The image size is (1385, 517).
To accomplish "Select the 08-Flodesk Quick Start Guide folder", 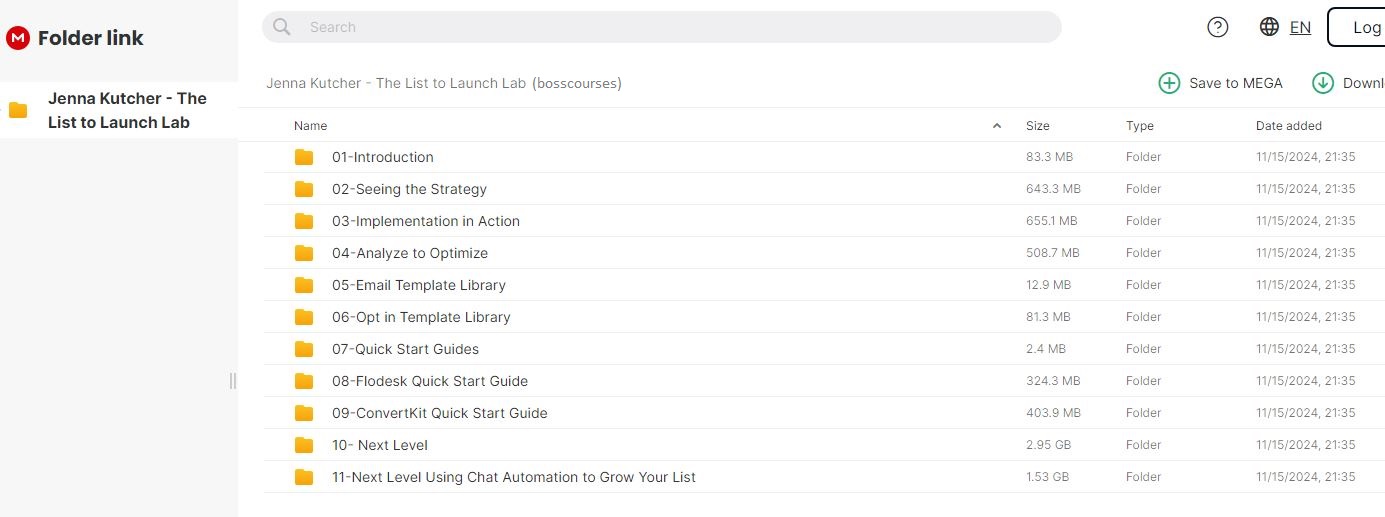I will [x=430, y=381].
